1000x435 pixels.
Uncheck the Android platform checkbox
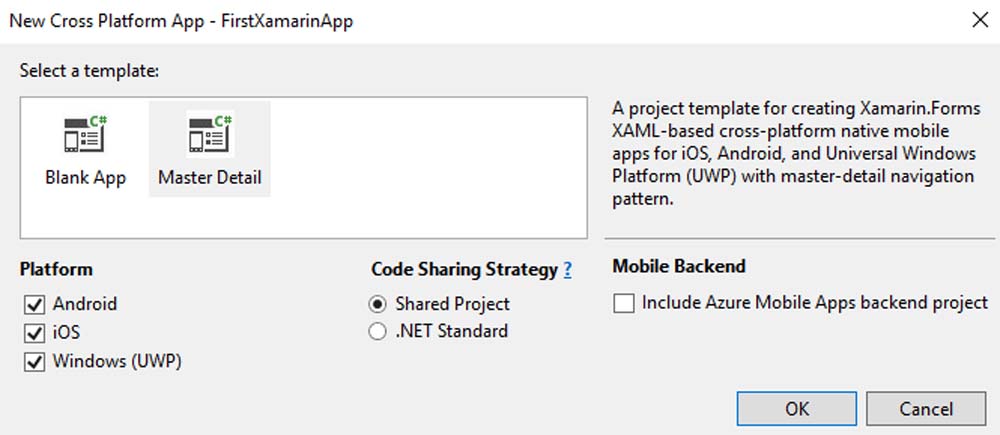36,304
